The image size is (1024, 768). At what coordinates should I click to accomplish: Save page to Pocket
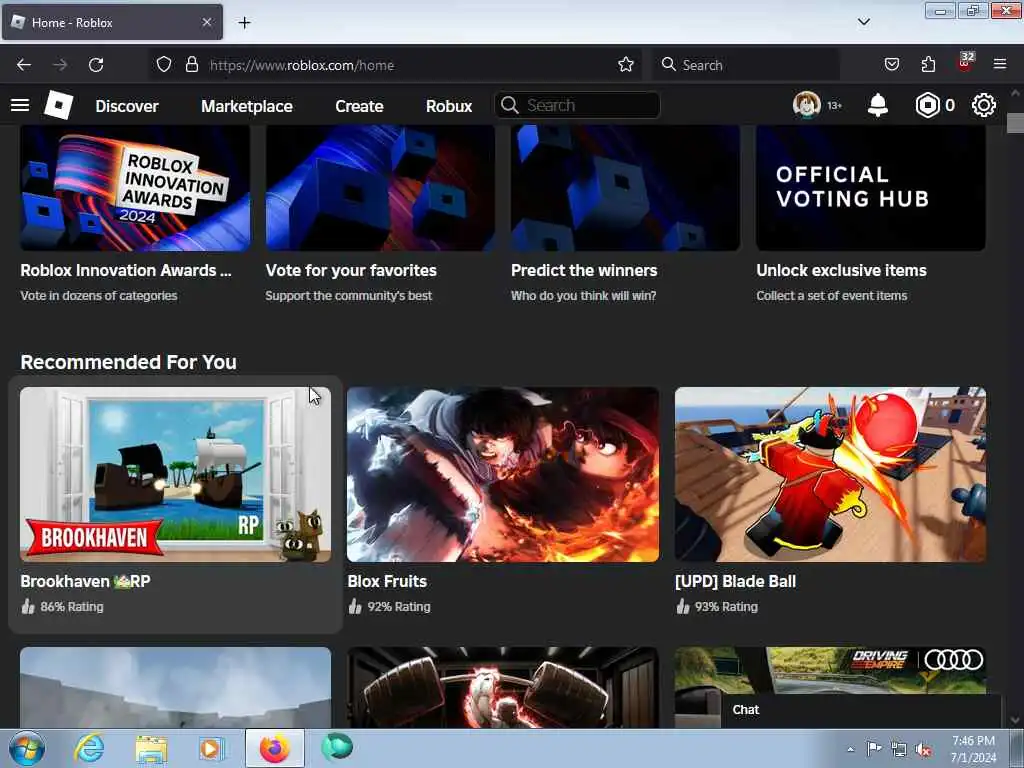pyautogui.click(x=891, y=65)
